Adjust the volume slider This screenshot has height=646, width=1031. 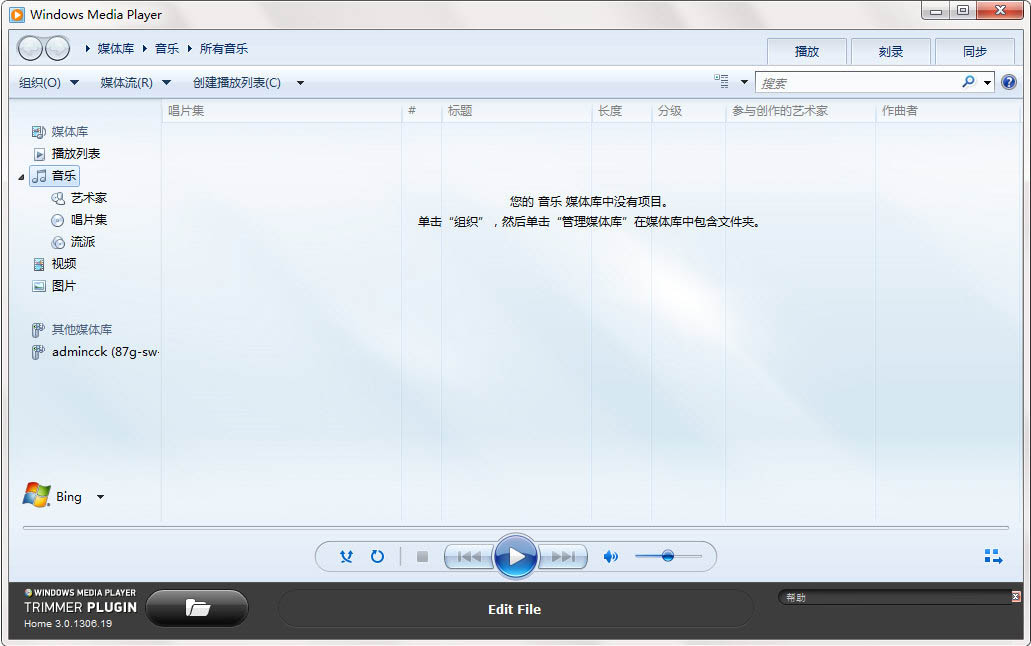tap(668, 557)
